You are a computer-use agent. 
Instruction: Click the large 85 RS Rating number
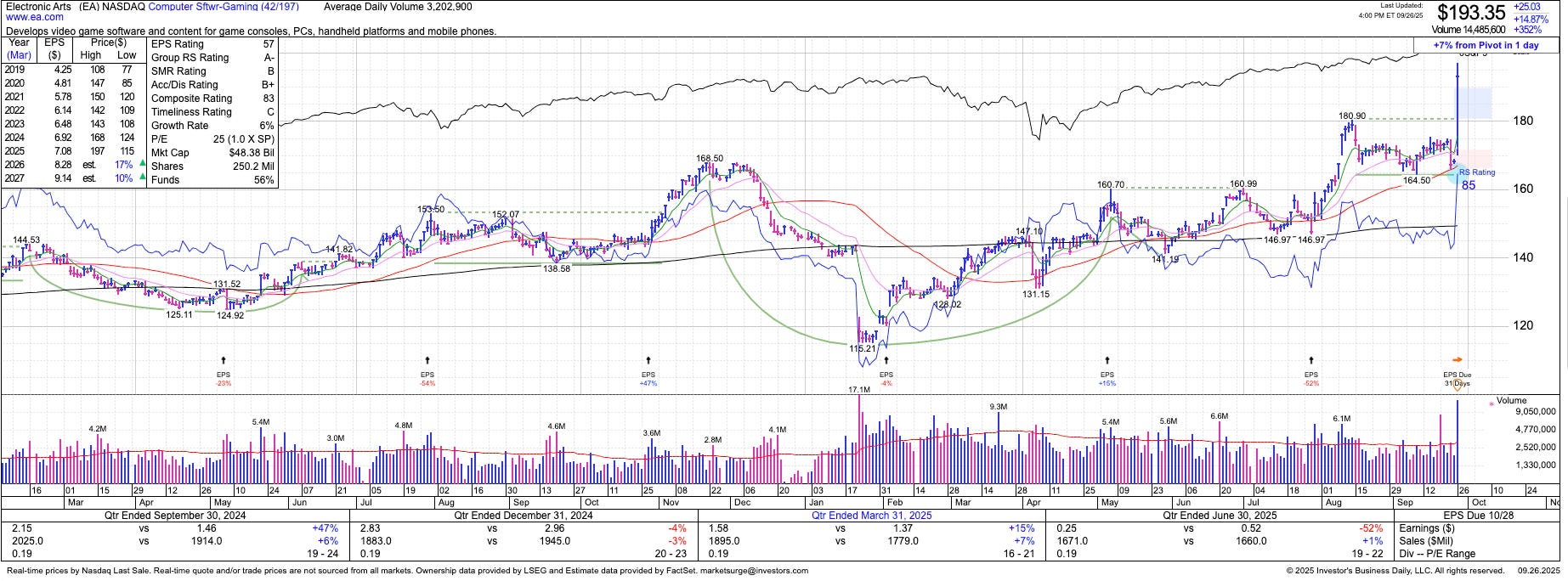point(1469,185)
